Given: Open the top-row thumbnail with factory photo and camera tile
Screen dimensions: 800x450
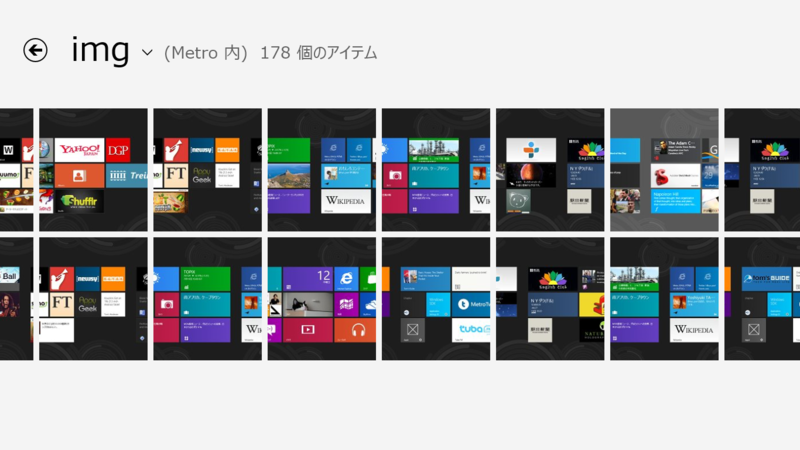Looking at the screenshot, I should [436, 170].
